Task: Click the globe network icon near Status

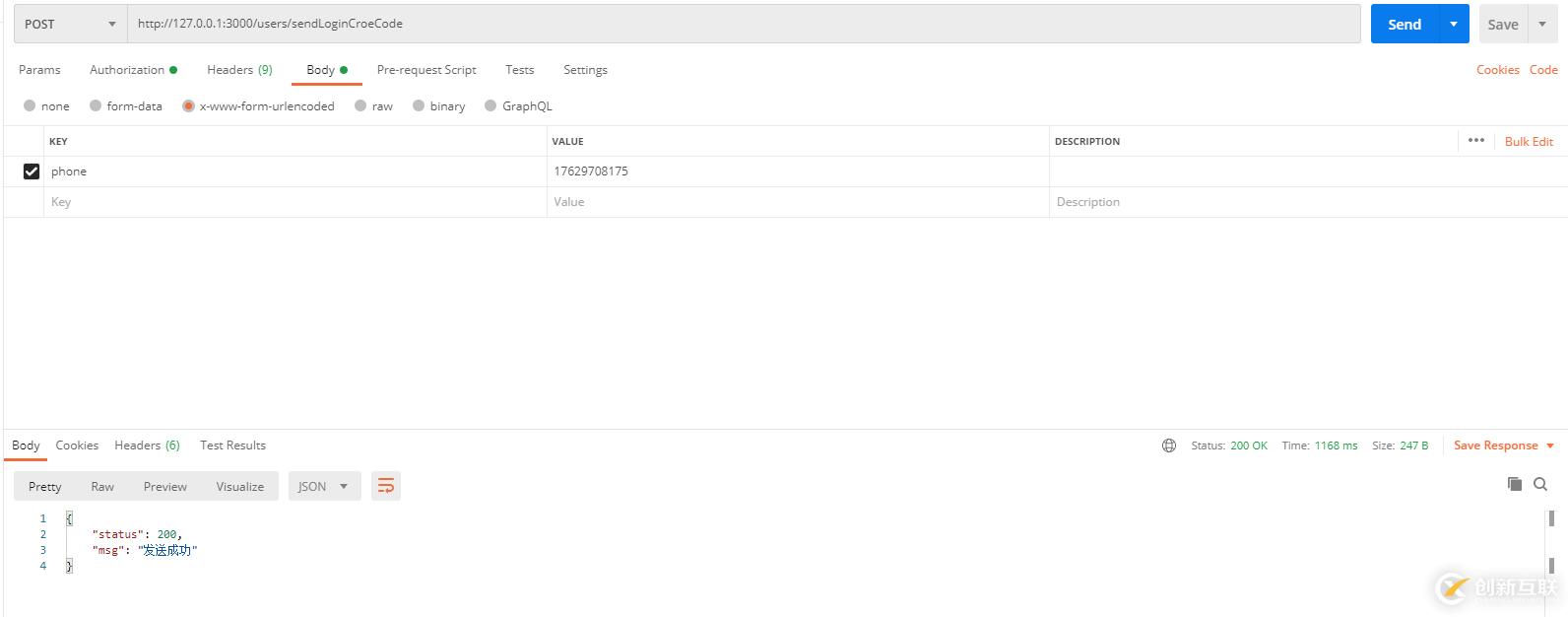Action: click(1169, 446)
